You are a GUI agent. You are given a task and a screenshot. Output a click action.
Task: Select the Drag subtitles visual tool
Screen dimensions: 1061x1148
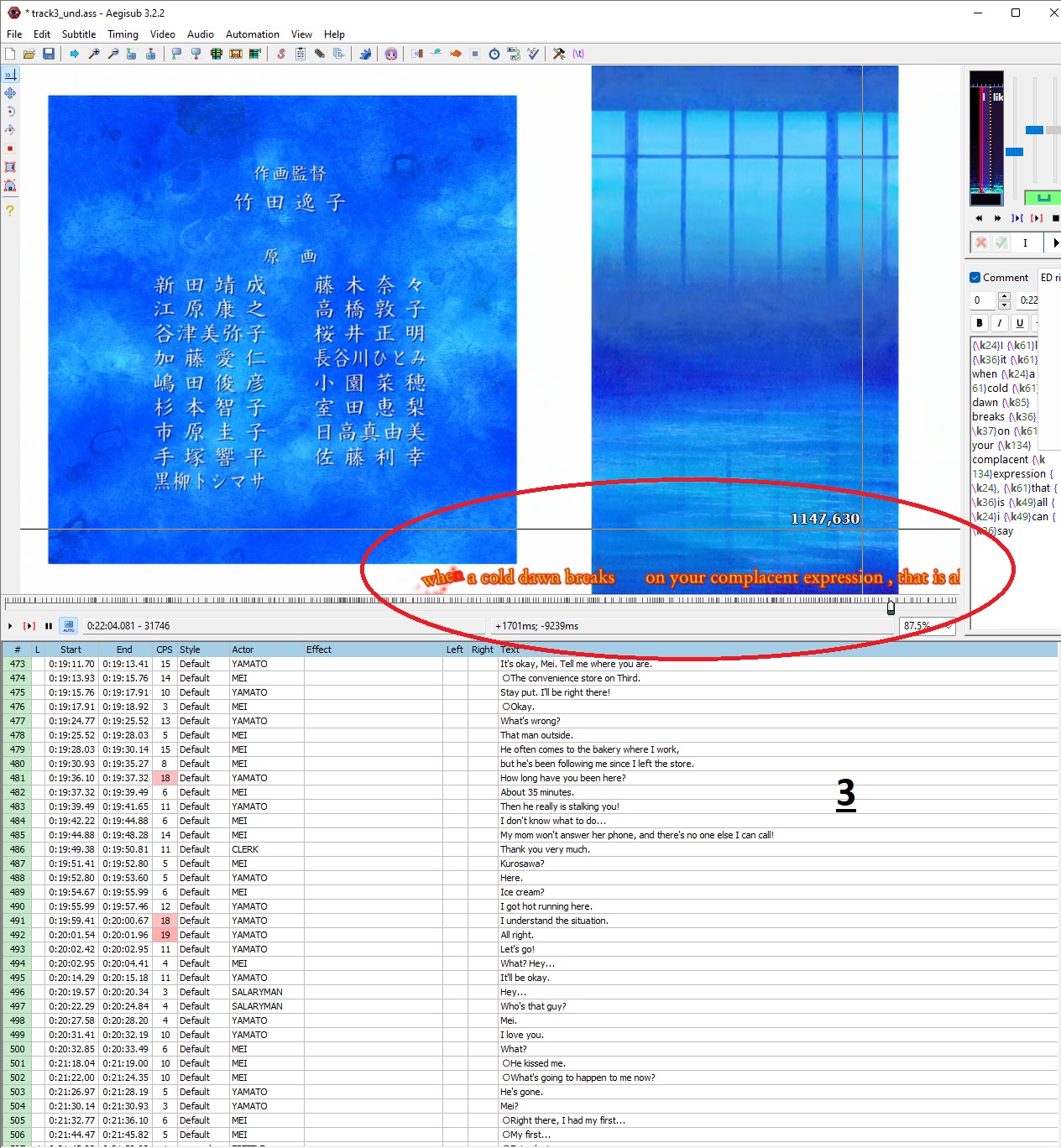tap(10, 93)
